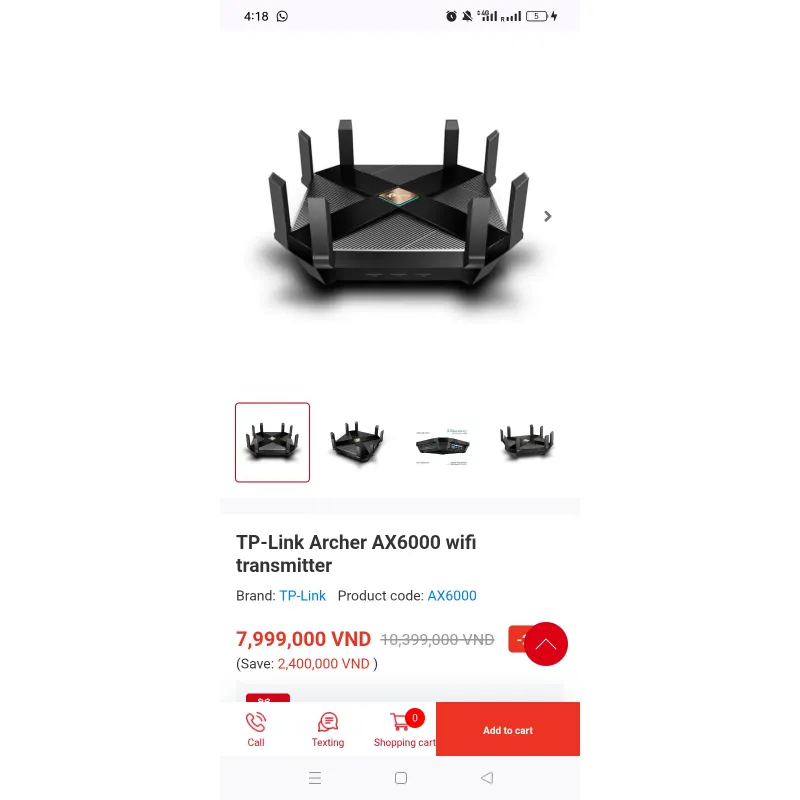Tap the Call phone icon

[x=256, y=722]
